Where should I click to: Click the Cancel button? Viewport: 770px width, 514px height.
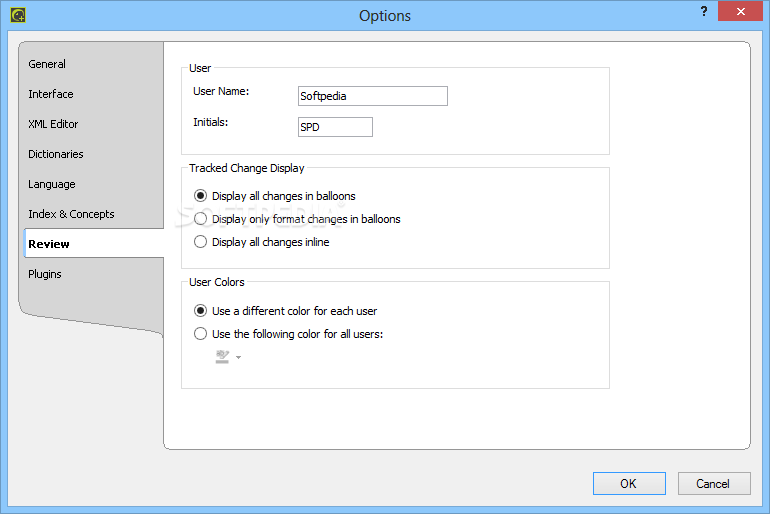pos(714,484)
